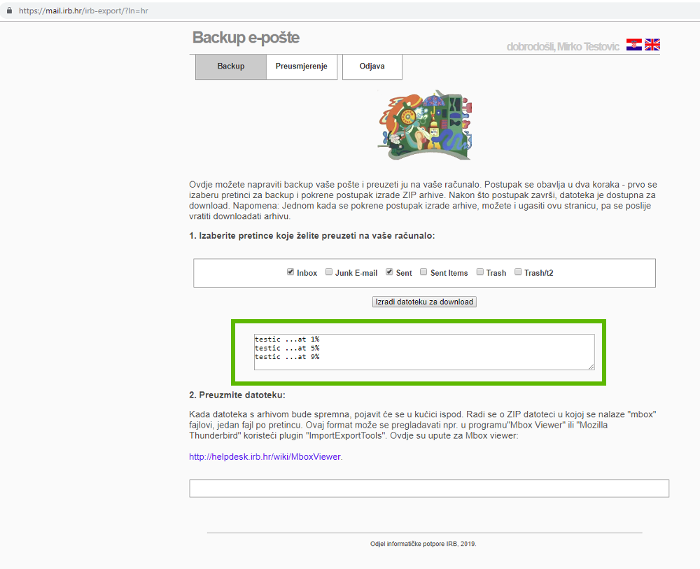Tick the Trash folder checkbox
This screenshot has width=700, height=569.
[480, 272]
